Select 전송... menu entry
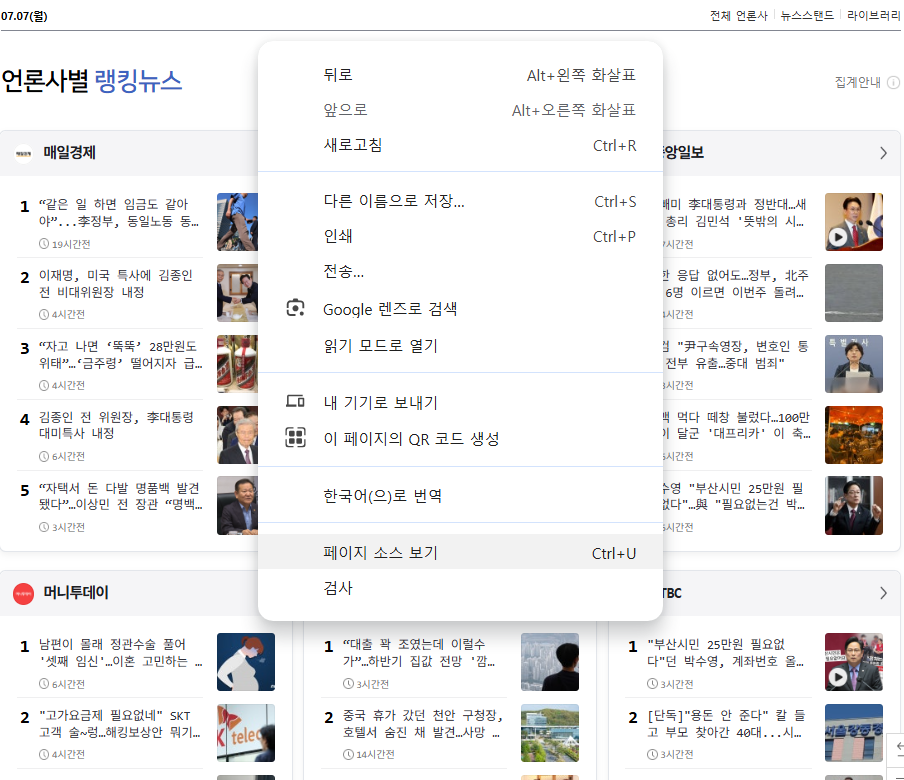The width and height of the screenshot is (904, 780). pos(460,272)
